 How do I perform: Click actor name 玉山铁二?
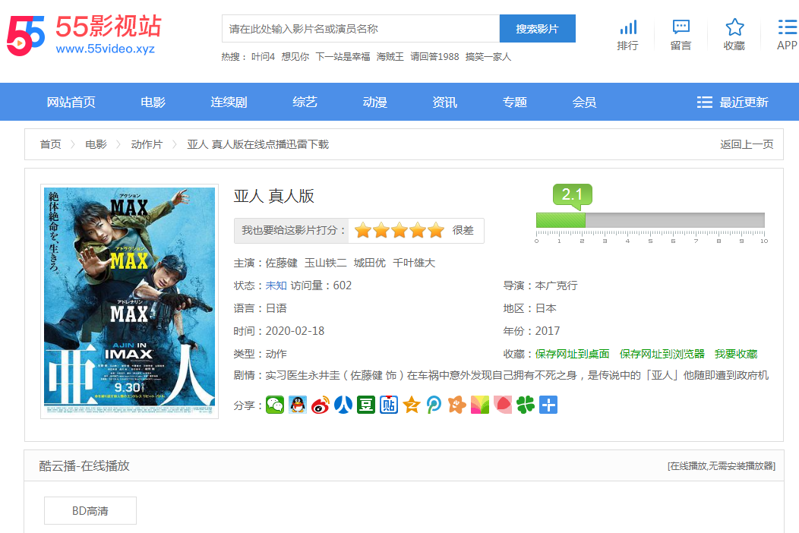(326, 263)
